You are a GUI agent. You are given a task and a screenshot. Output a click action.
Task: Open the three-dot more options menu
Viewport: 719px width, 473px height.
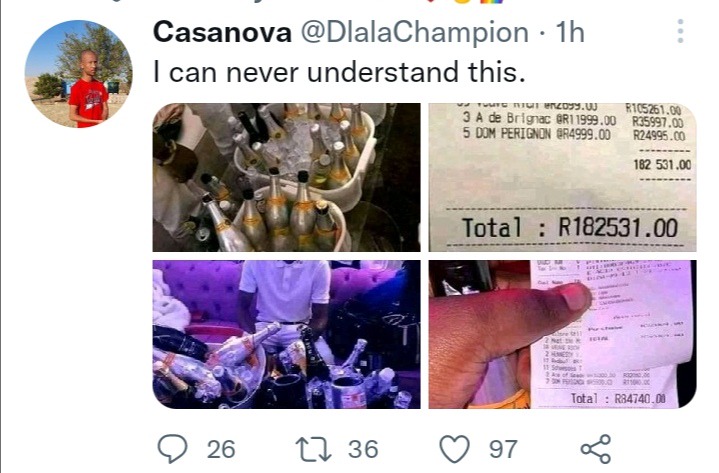coord(680,31)
